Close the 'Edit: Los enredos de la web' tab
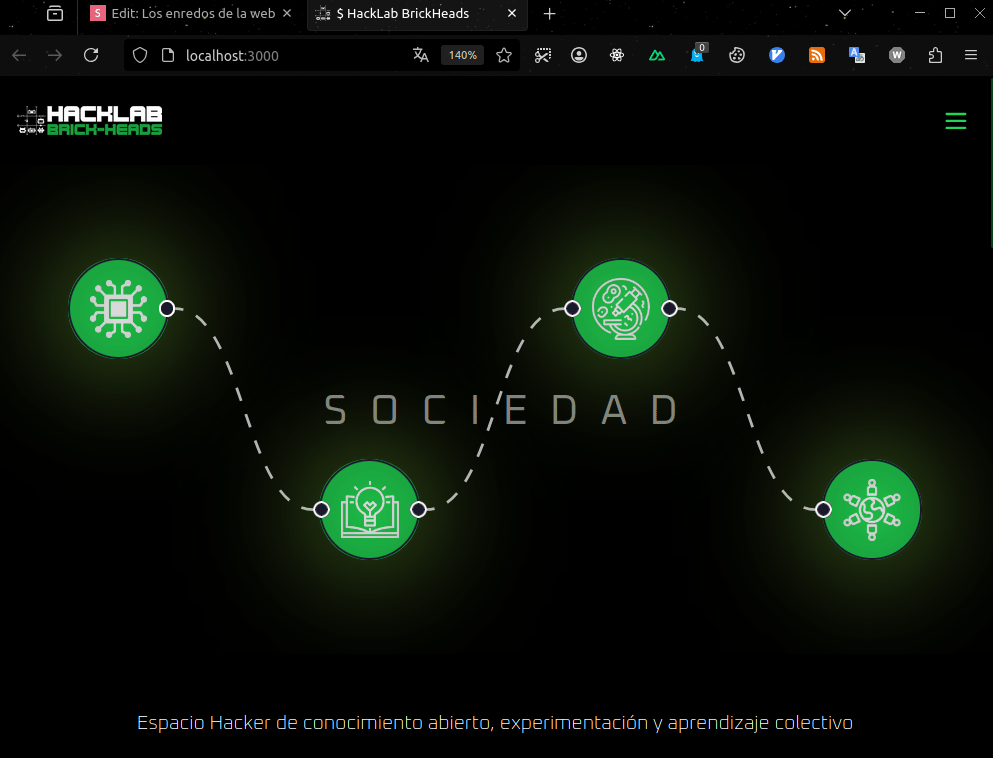993x758 pixels. (287, 13)
